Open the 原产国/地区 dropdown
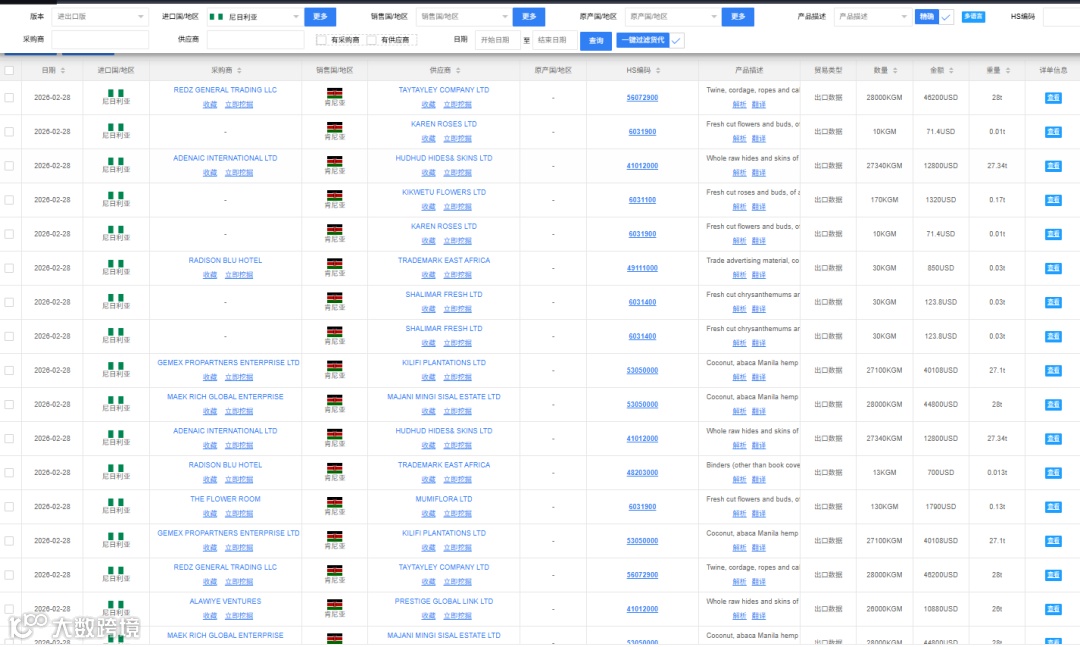Viewport: 1080px width, 647px height. tap(672, 17)
